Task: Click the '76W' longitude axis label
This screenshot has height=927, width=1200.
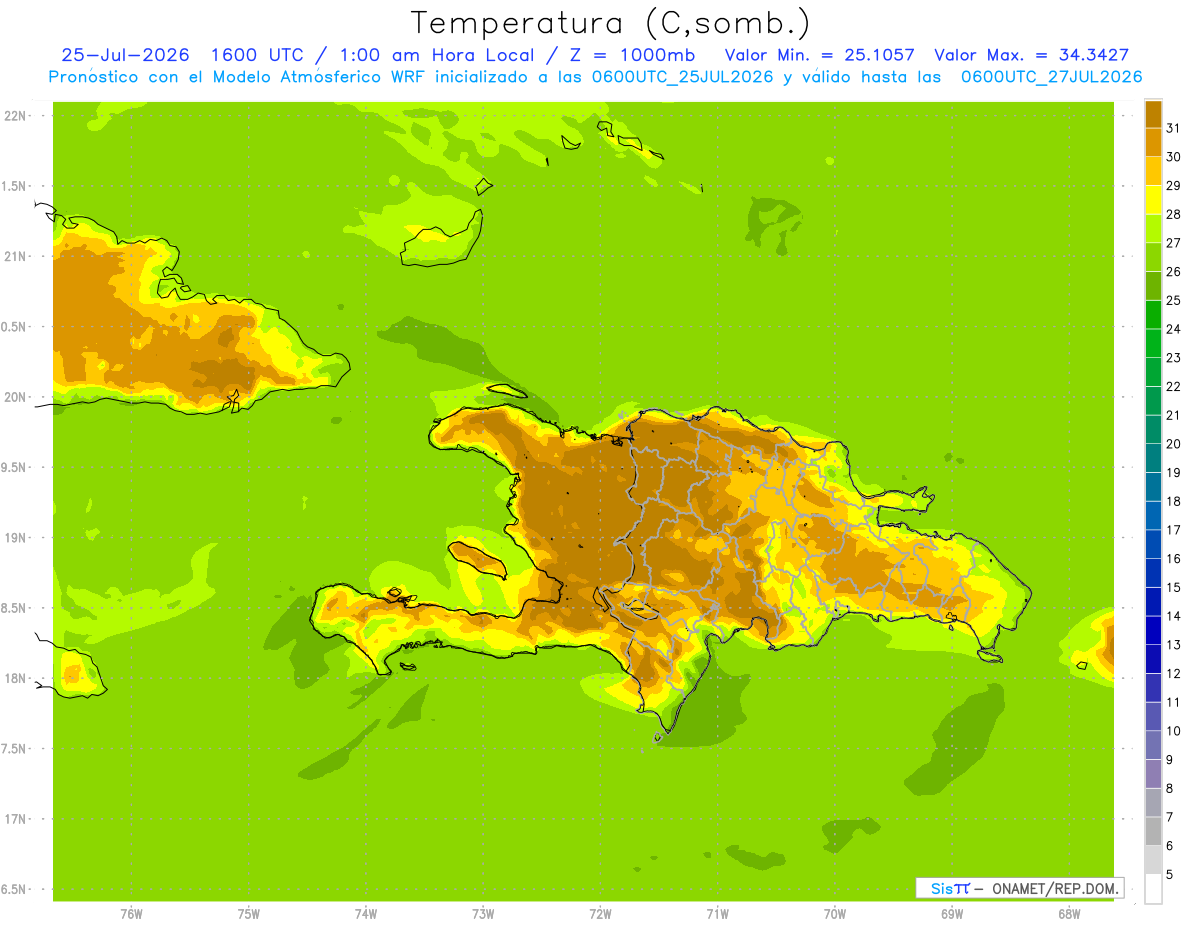Action: point(131,914)
